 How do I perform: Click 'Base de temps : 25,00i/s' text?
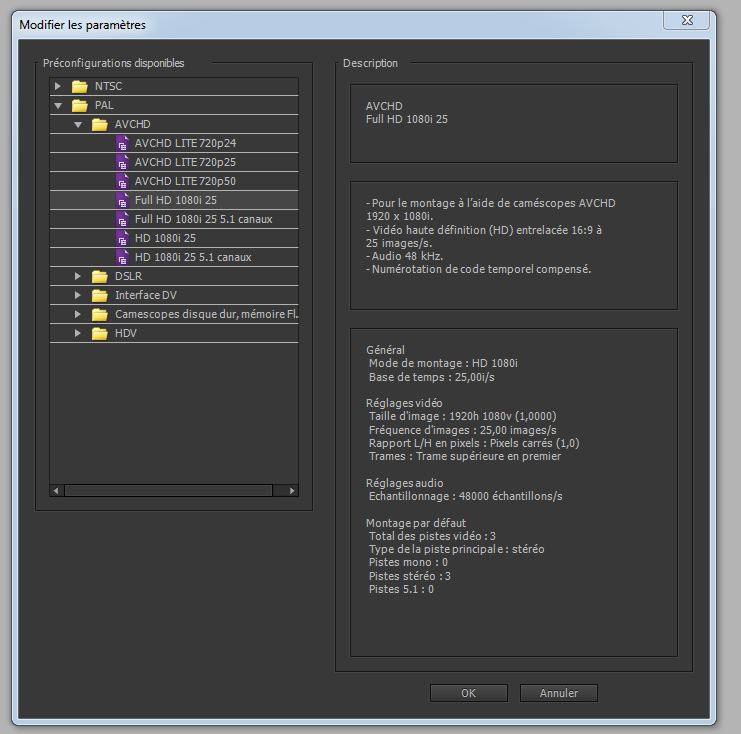tap(431, 377)
